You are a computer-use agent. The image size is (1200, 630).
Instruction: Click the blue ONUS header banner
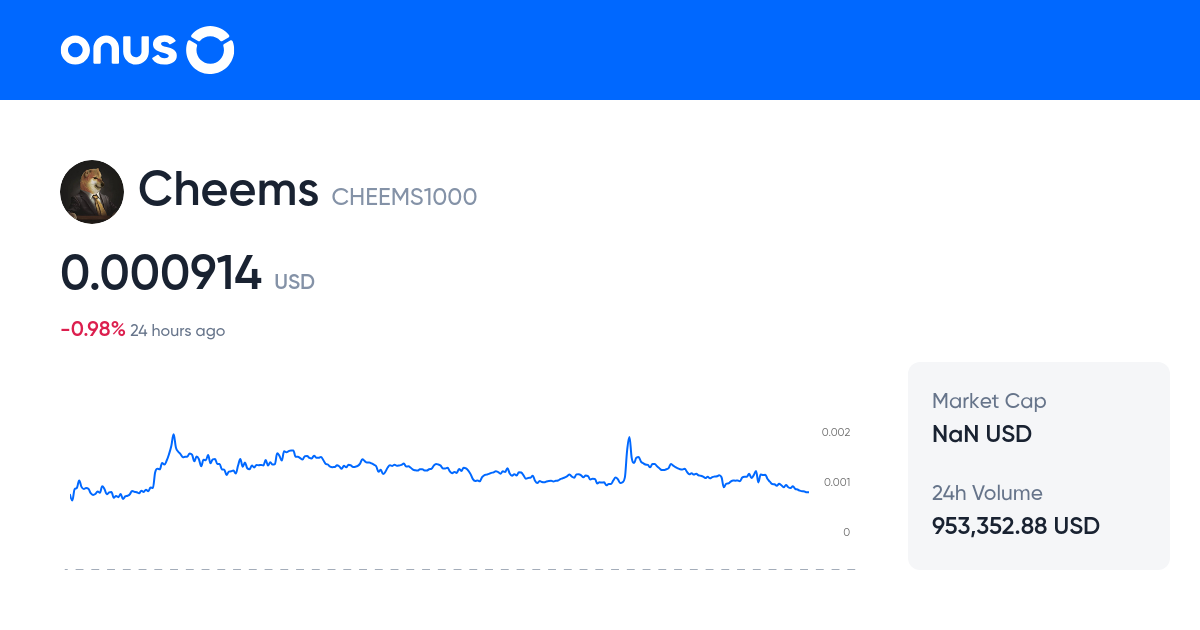click(600, 50)
